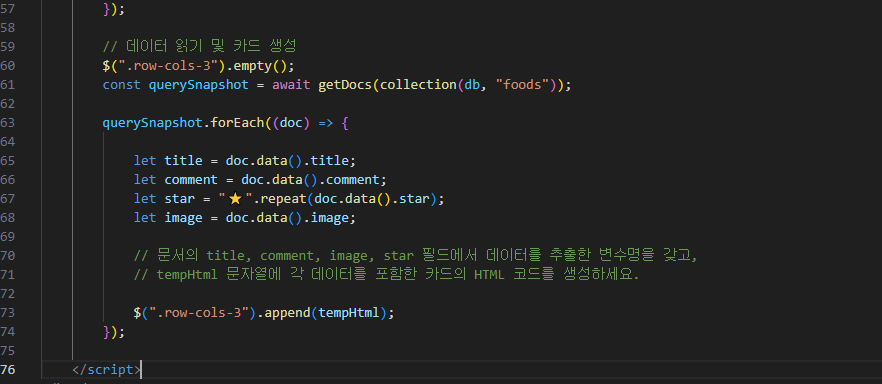Click line number 63 in the gutter
882x384 pixels.
[7, 123]
